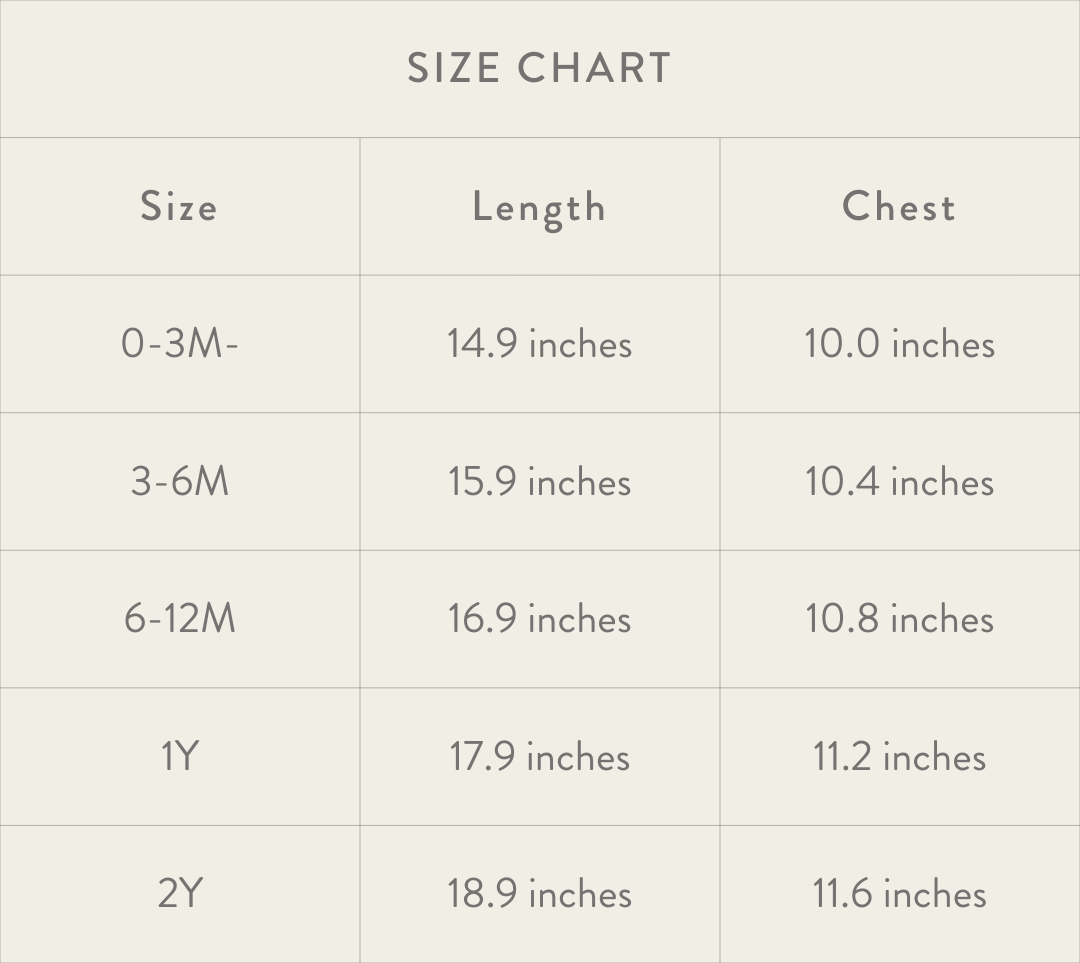
Task: Click the 18.9 inches length cell
Action: (539, 894)
